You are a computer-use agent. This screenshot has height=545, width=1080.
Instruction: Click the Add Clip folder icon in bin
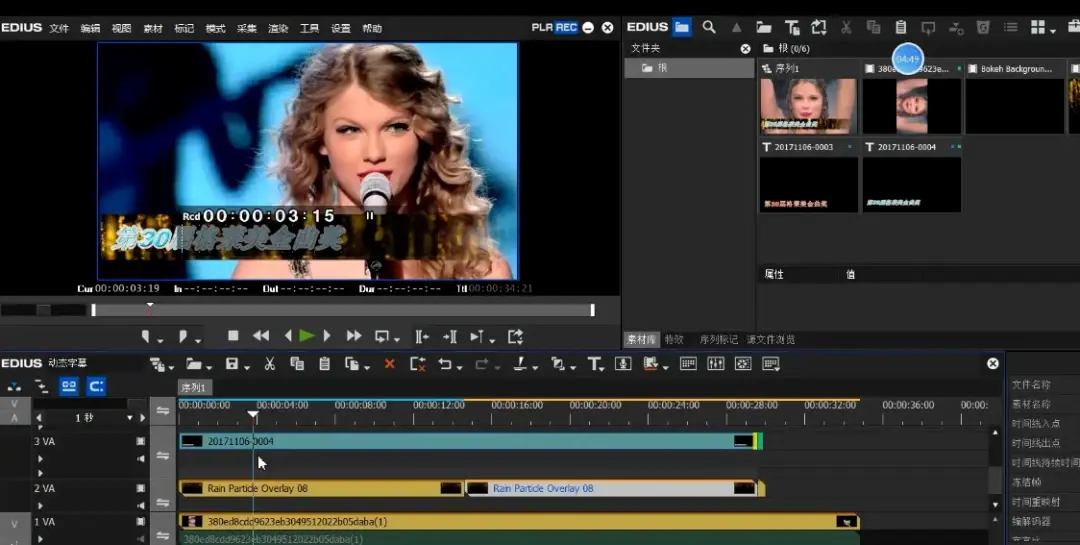[x=763, y=27]
